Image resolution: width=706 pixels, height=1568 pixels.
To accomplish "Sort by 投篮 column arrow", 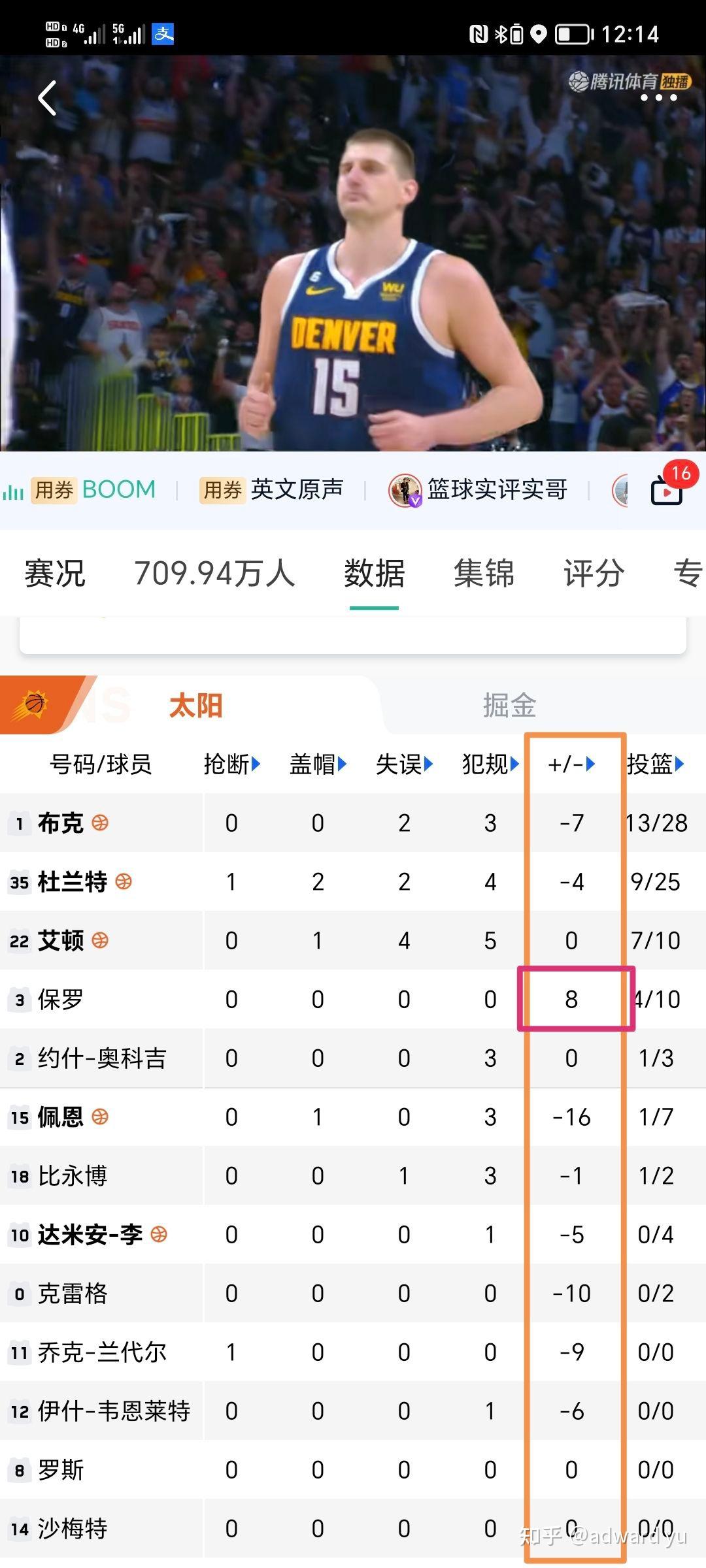I will pos(679,764).
